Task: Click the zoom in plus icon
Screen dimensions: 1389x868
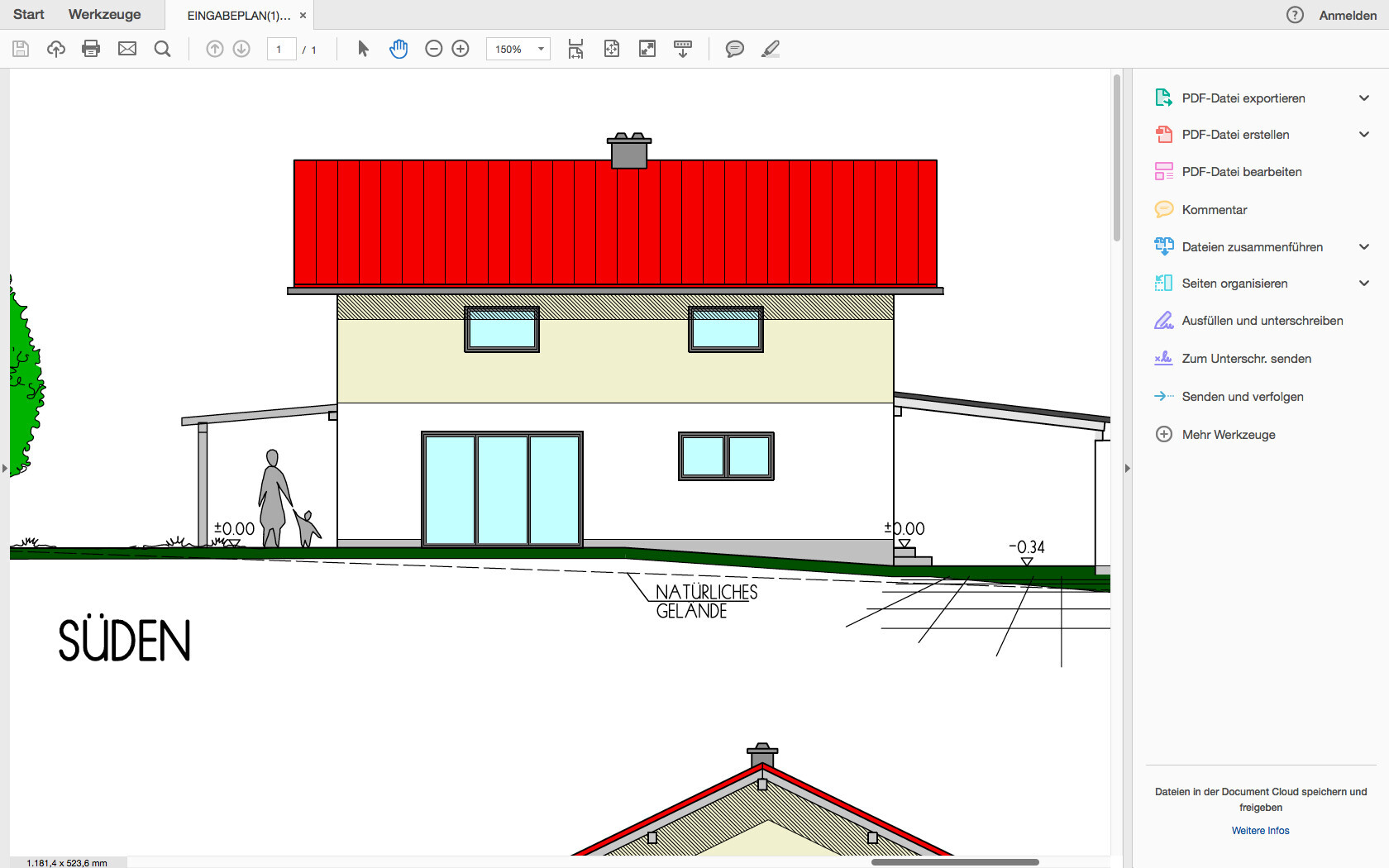Action: 461,49
